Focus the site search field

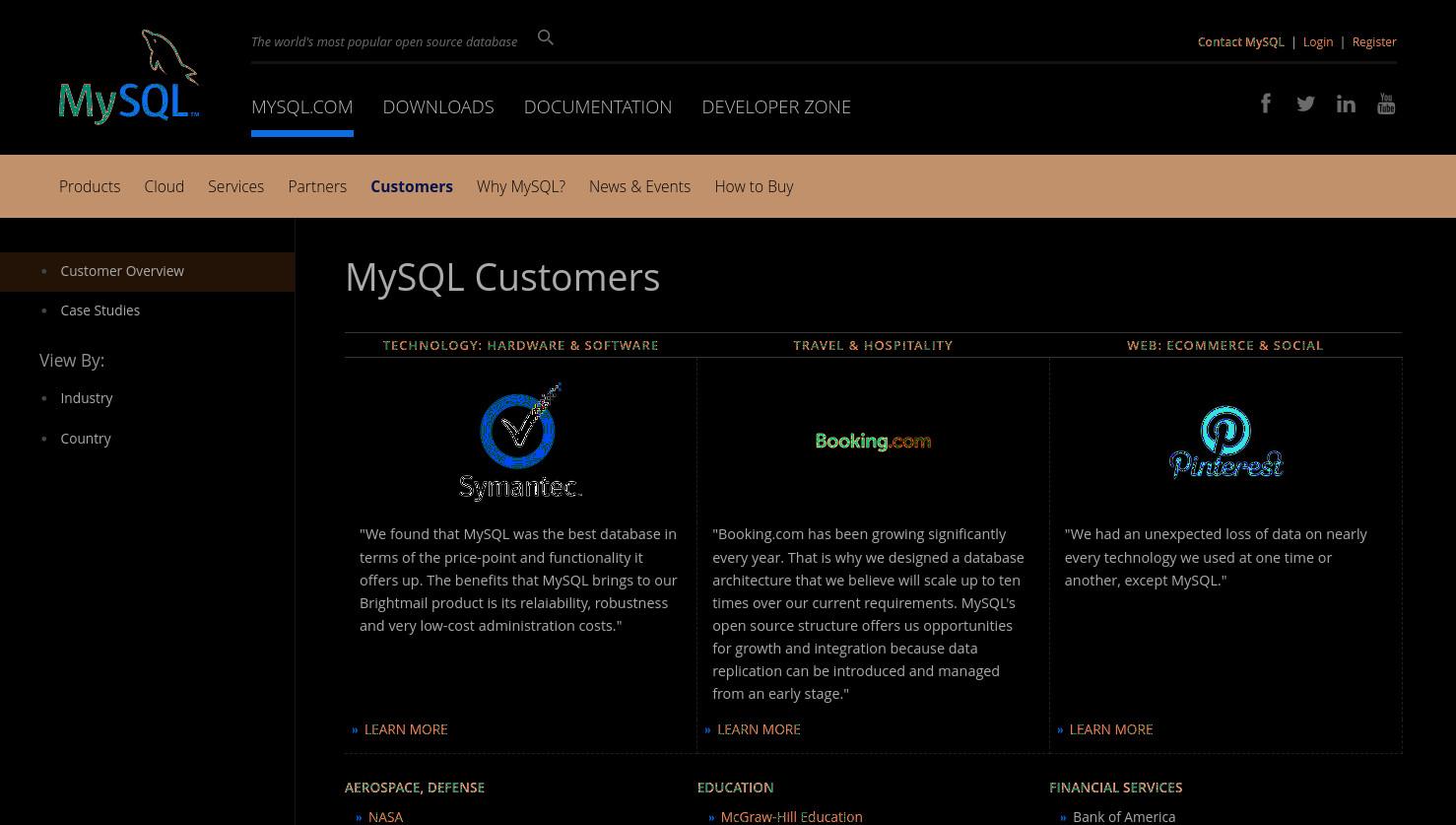[384, 41]
